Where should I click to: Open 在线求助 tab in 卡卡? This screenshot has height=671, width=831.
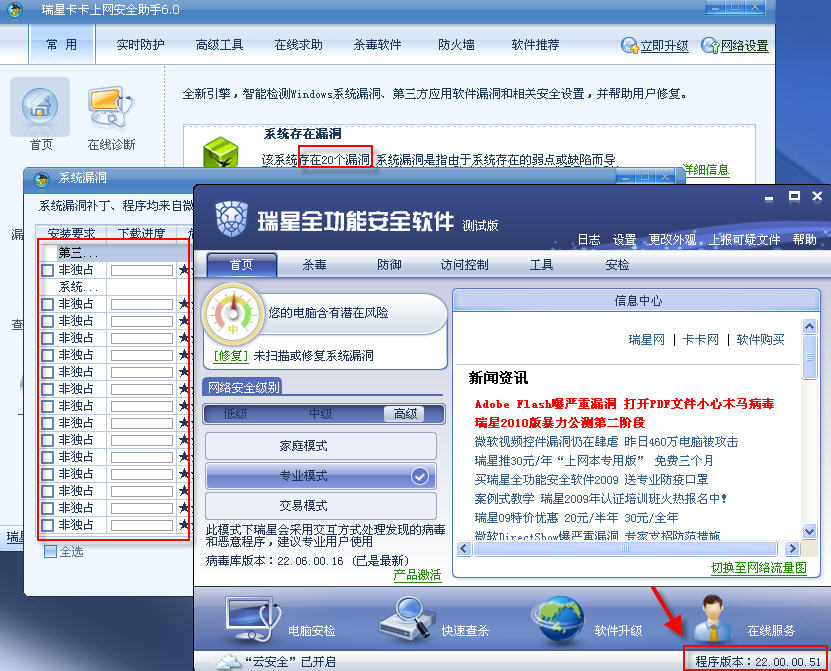298,45
